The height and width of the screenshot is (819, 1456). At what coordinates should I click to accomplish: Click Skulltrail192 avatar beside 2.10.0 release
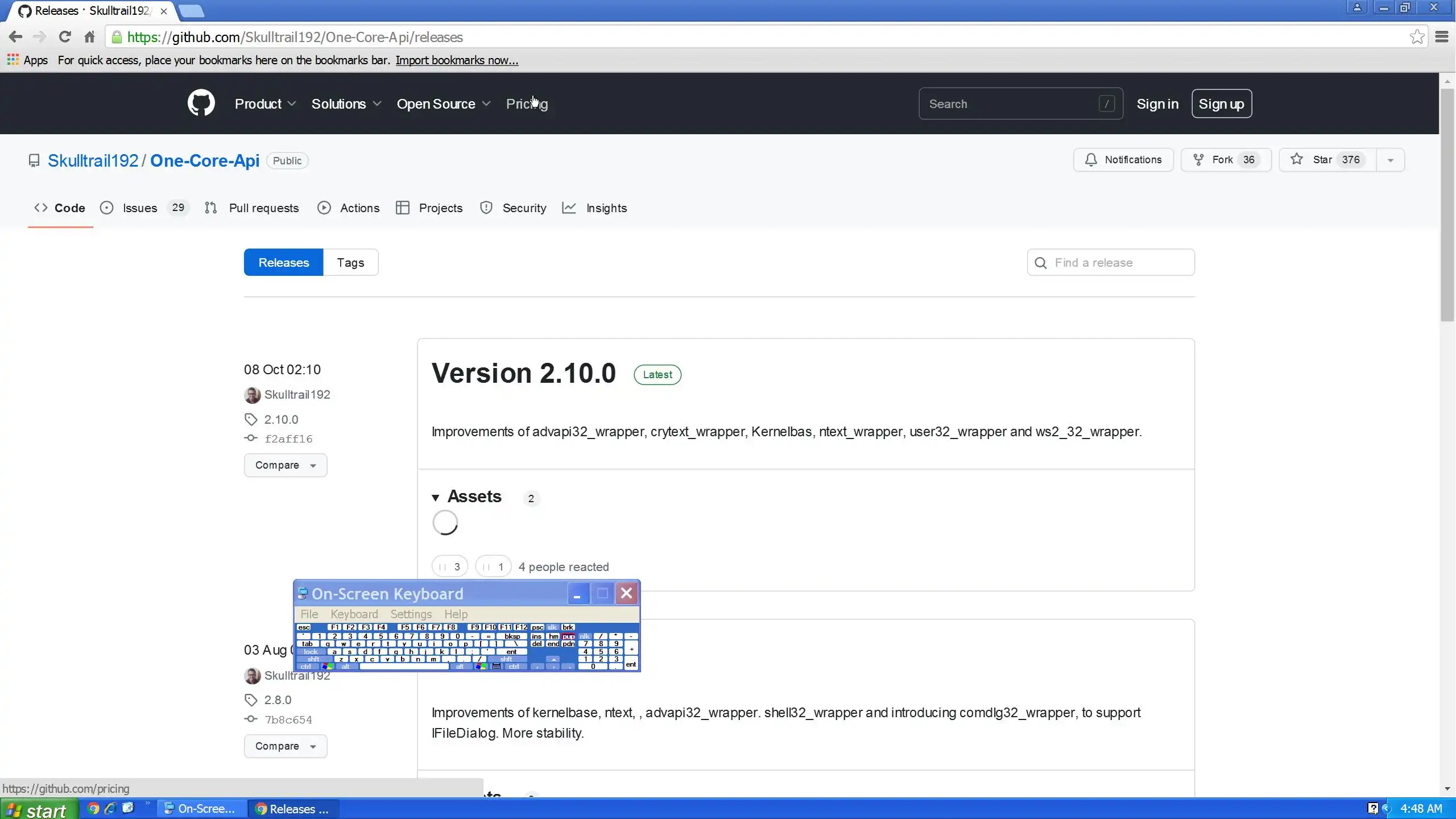[252, 395]
